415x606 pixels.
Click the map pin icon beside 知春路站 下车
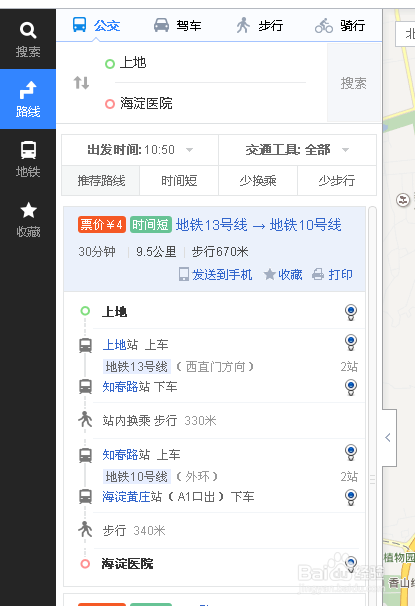(x=351, y=387)
